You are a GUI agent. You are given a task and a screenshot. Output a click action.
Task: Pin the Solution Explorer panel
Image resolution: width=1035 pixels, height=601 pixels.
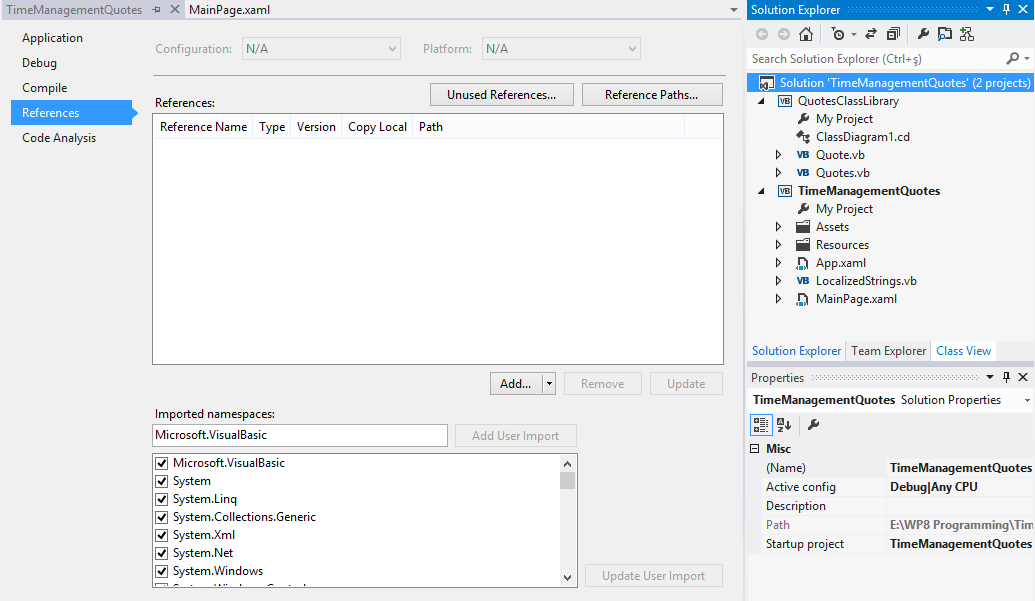pos(1006,9)
